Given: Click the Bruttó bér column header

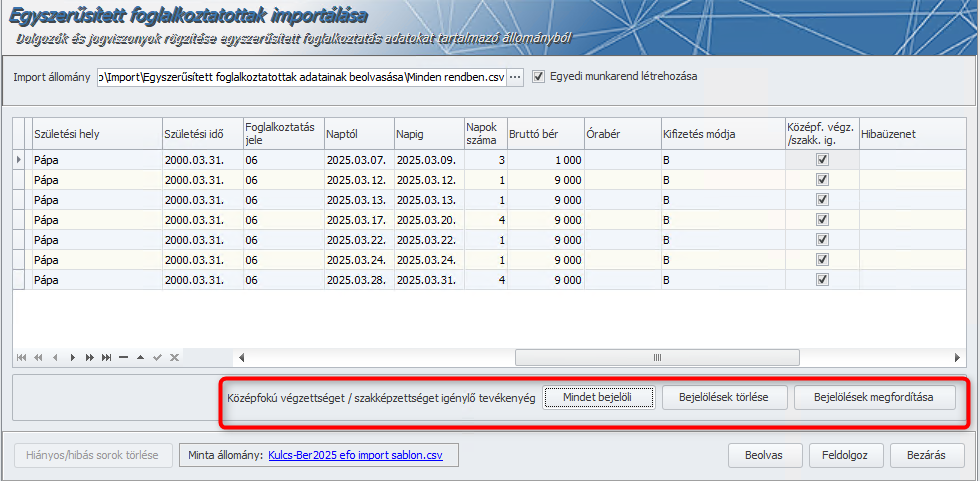Looking at the screenshot, I should [546, 133].
